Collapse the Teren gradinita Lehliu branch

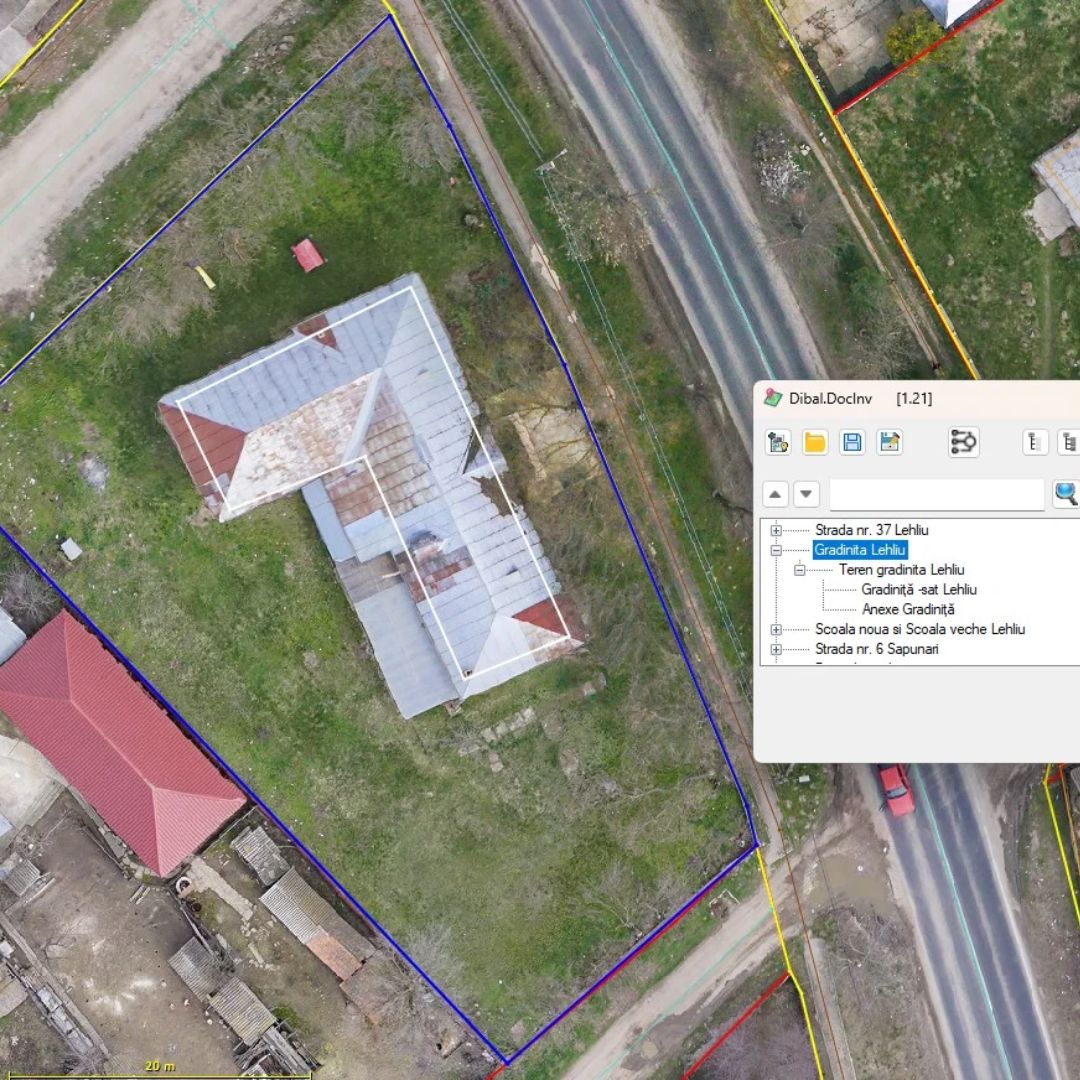coord(800,570)
